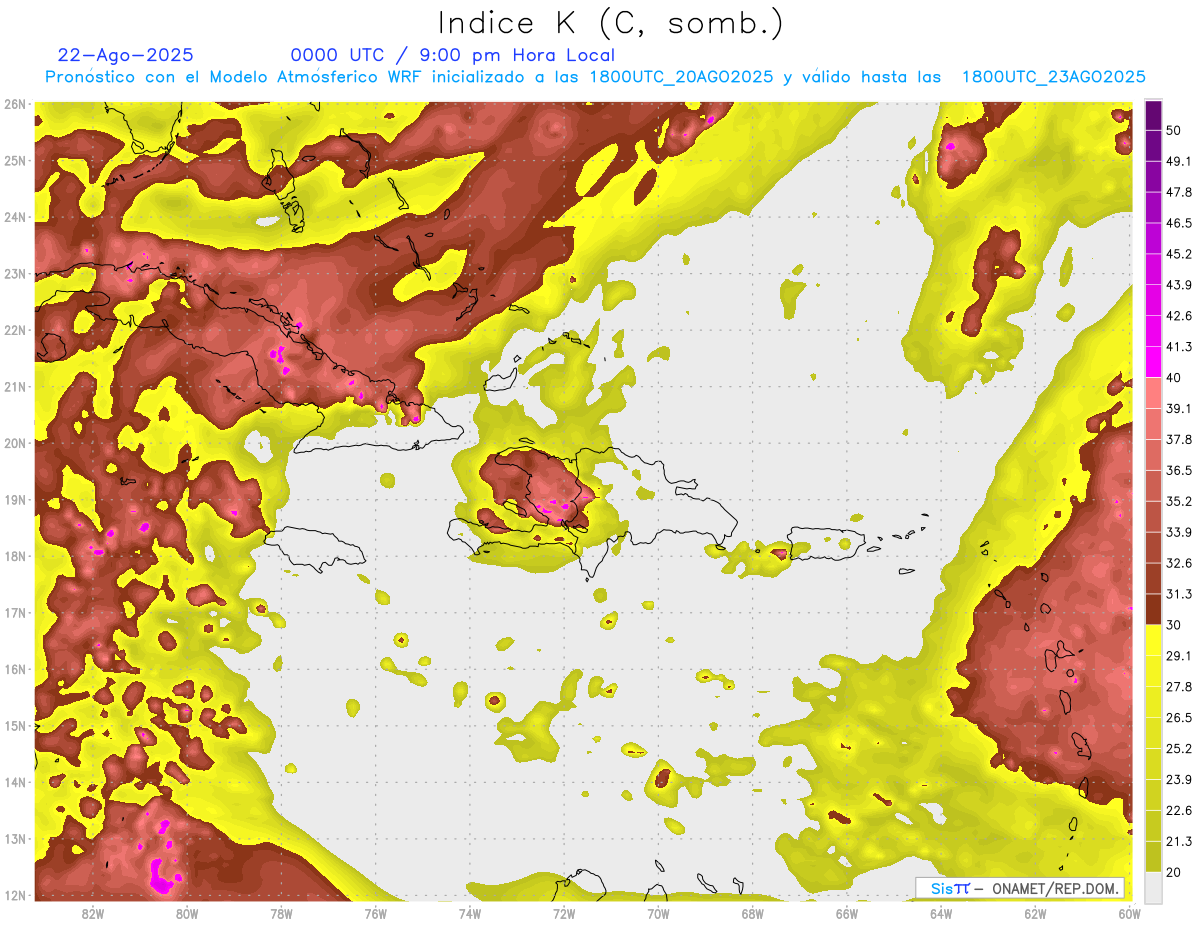Click the 14N latitude label
The height and width of the screenshot is (927, 1200).
(15, 782)
